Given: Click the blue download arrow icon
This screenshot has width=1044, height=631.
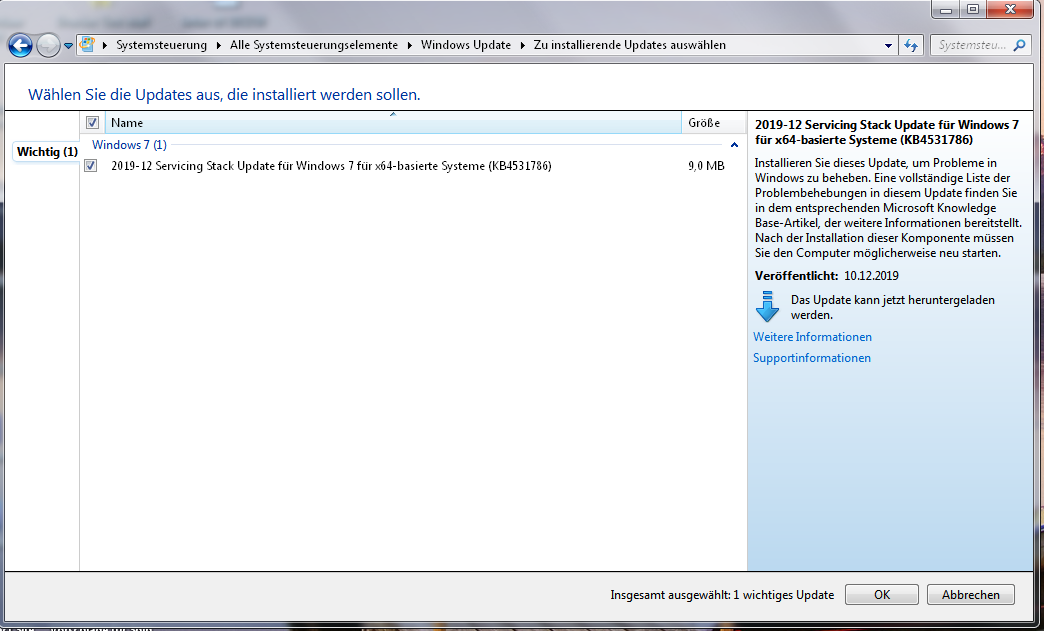Looking at the screenshot, I should tap(768, 306).
